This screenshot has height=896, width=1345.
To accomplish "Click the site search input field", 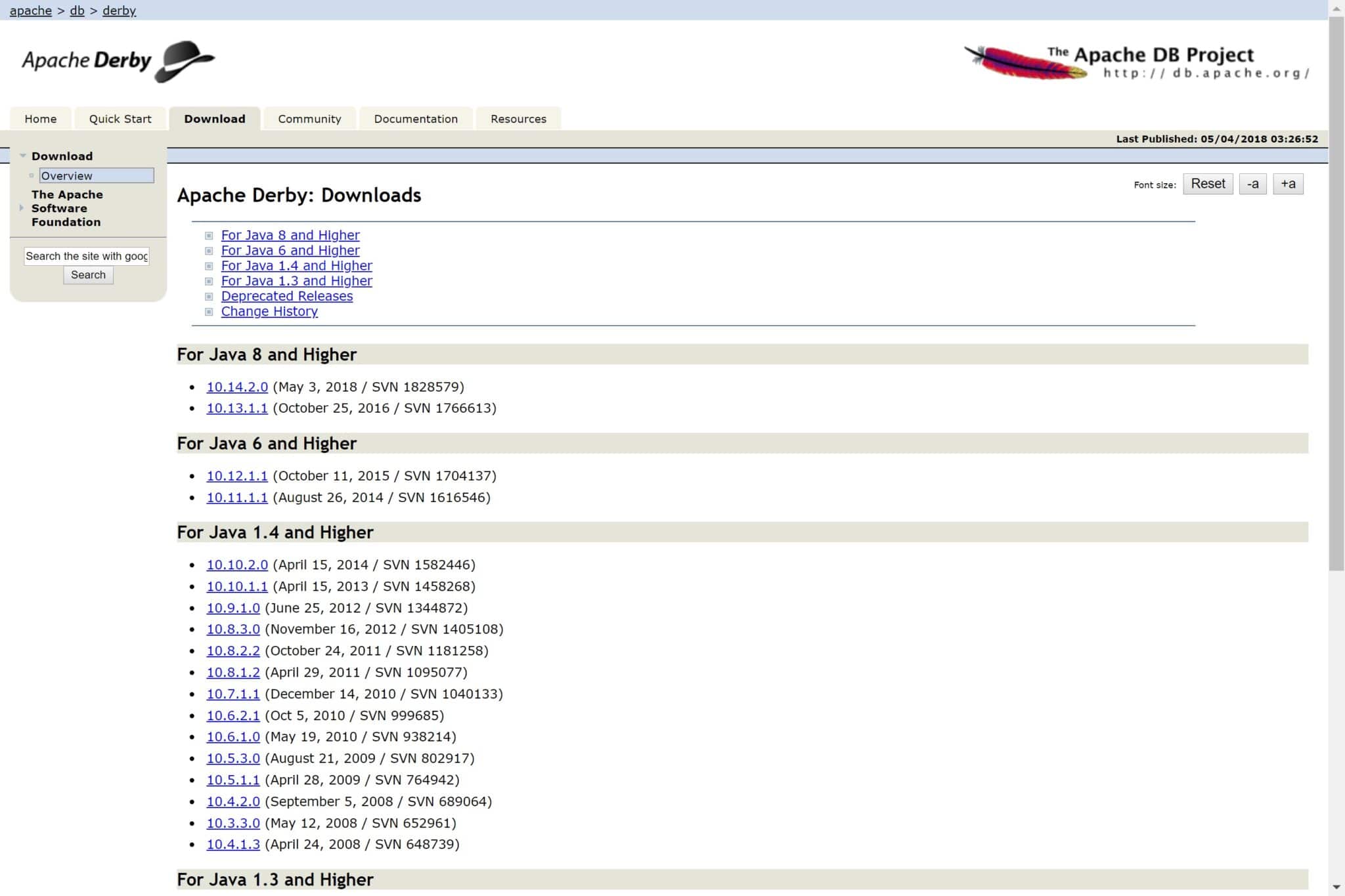I will coord(87,256).
